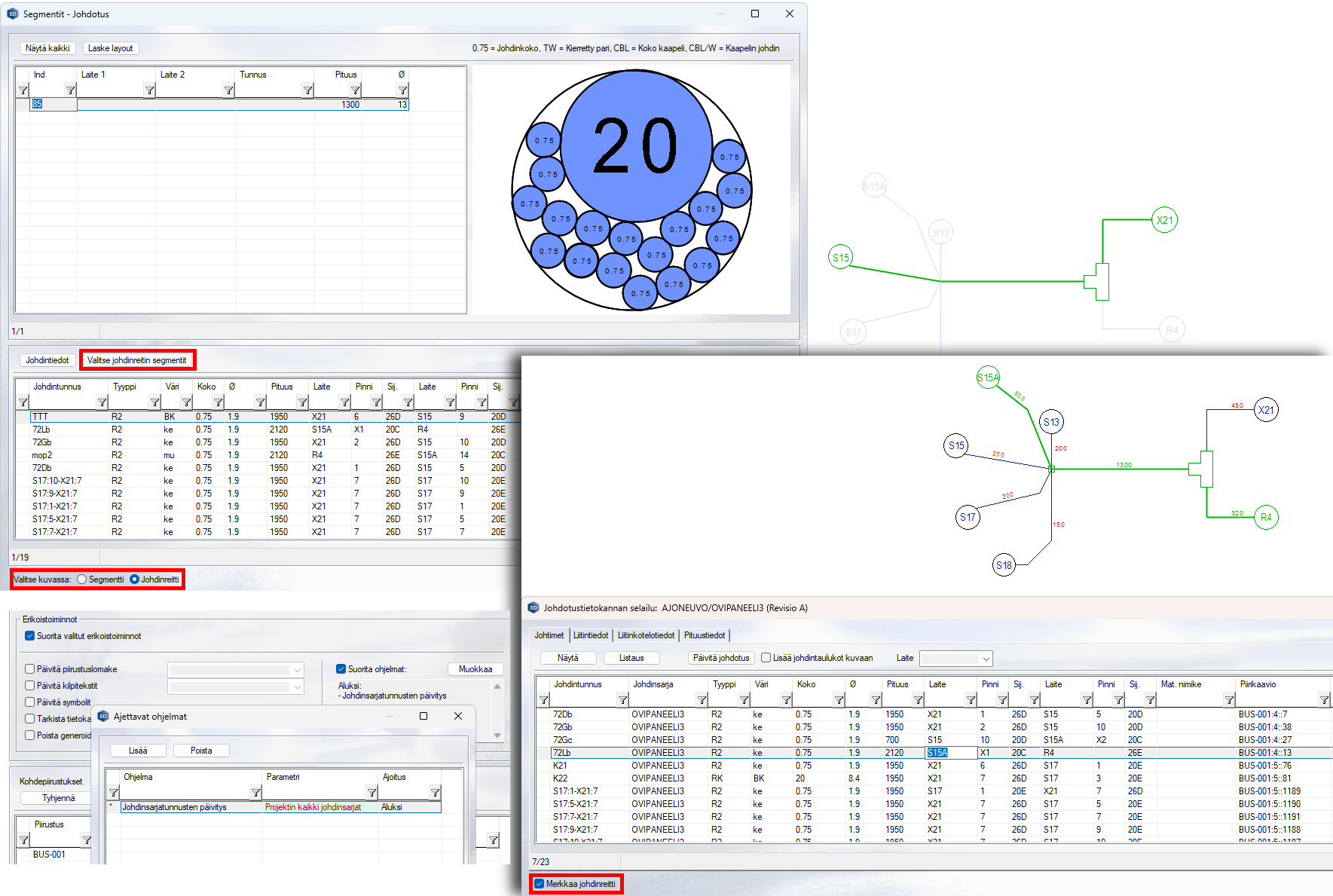Click the scroll down arrow in the Aluksi list
This screenshot has height=896, width=1333.
497,735
